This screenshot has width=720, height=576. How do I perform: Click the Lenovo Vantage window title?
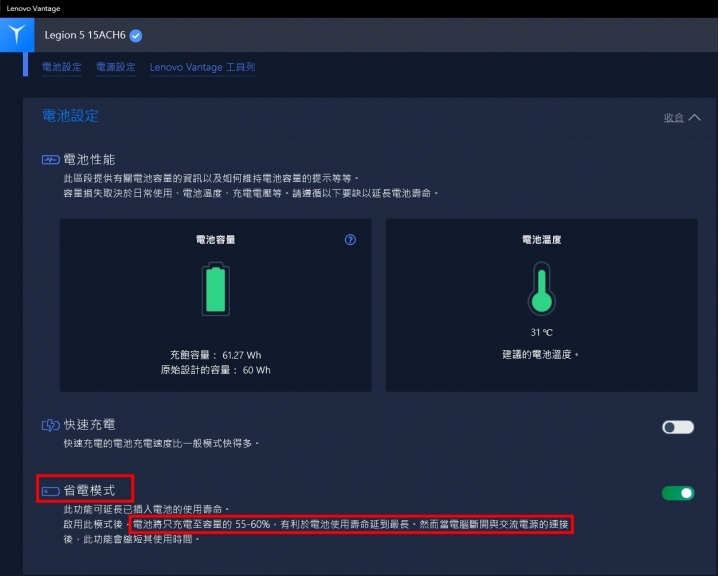(x=33, y=8)
